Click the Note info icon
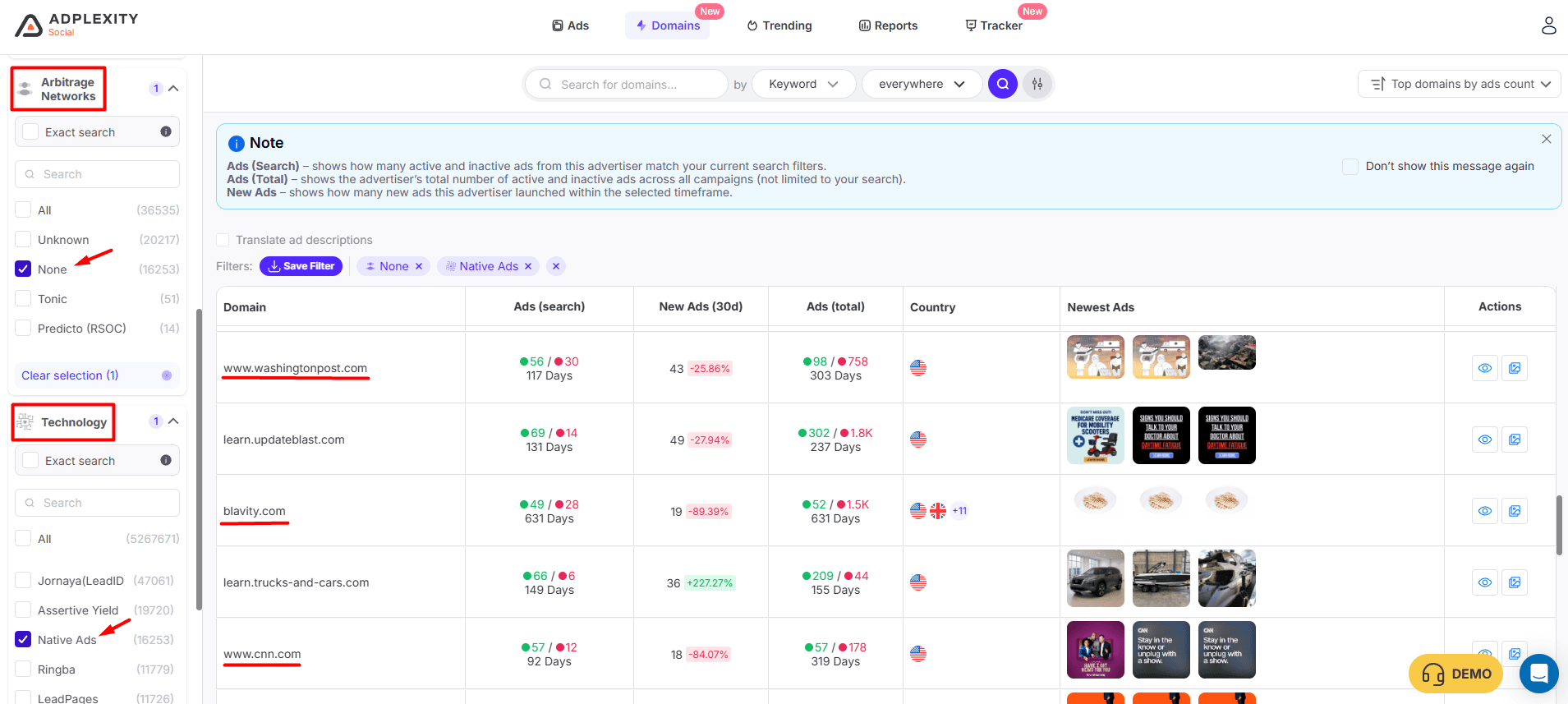Image resolution: width=1568 pixels, height=704 pixels. (x=236, y=144)
